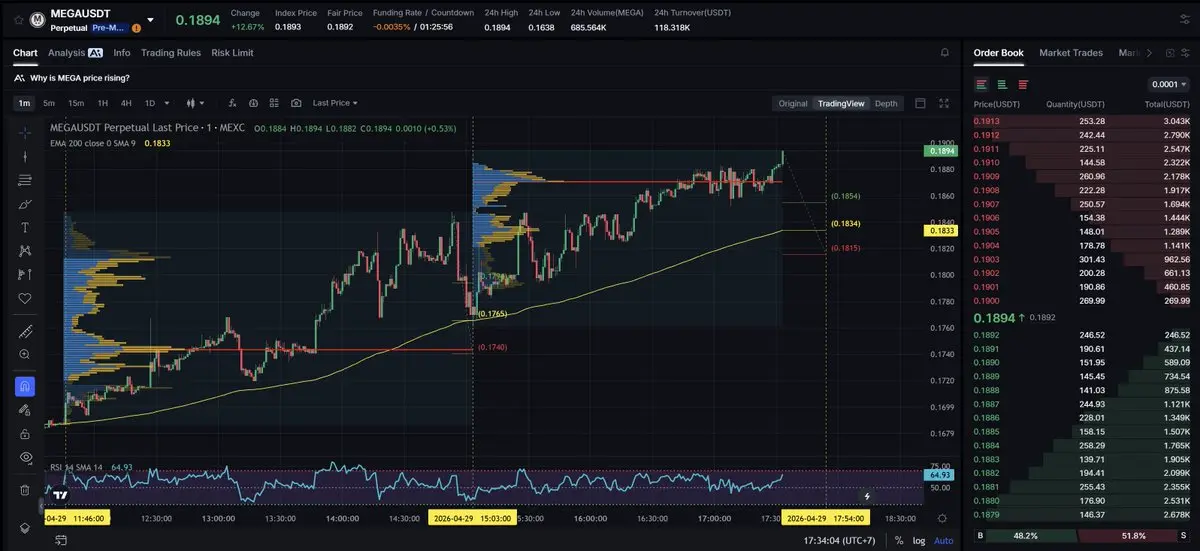
Task: Switch to the Analysis AI tab
Action: [x=75, y=53]
